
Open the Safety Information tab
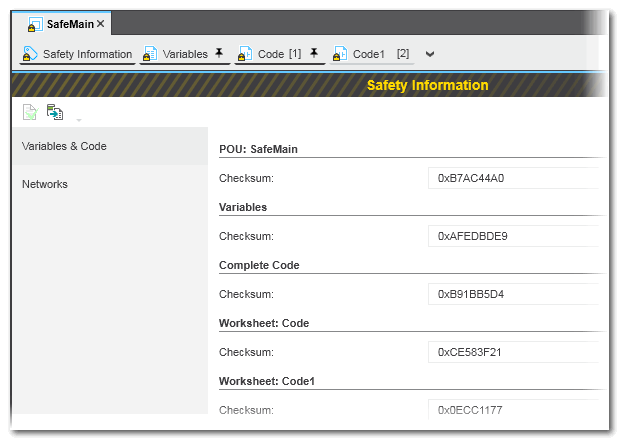pyautogui.click(x=87, y=54)
